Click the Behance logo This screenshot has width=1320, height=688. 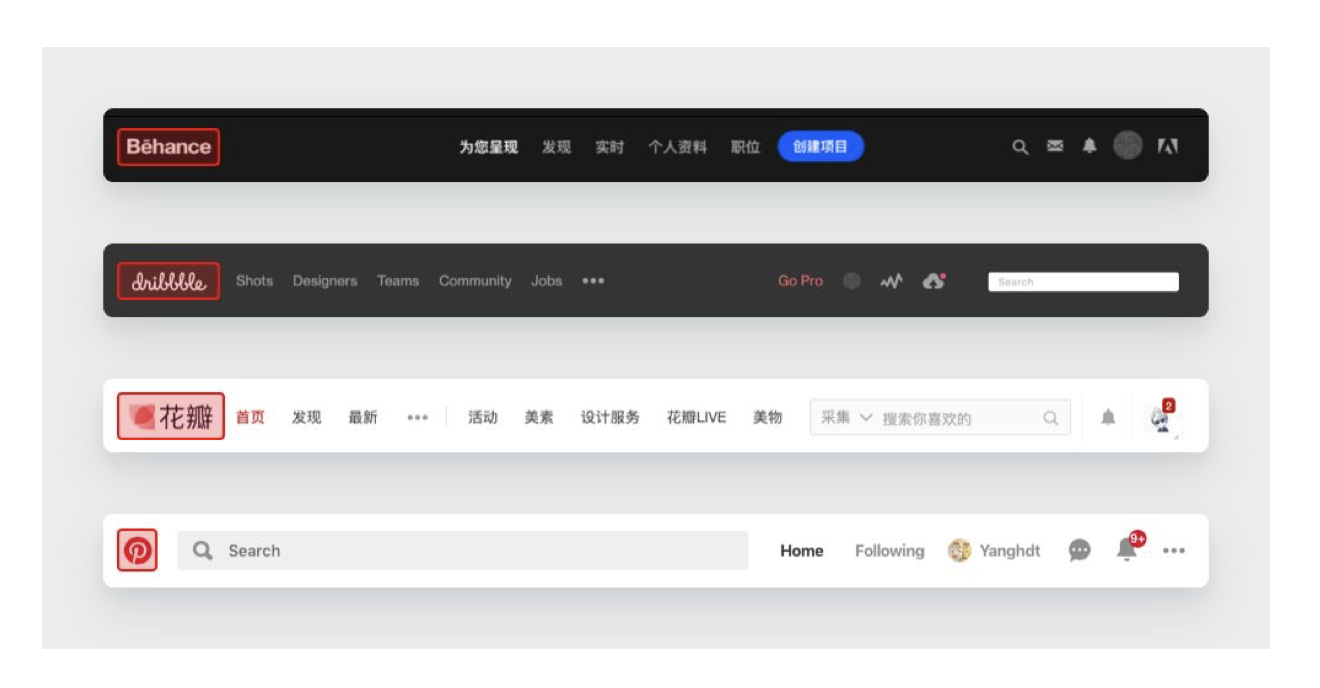pos(168,147)
